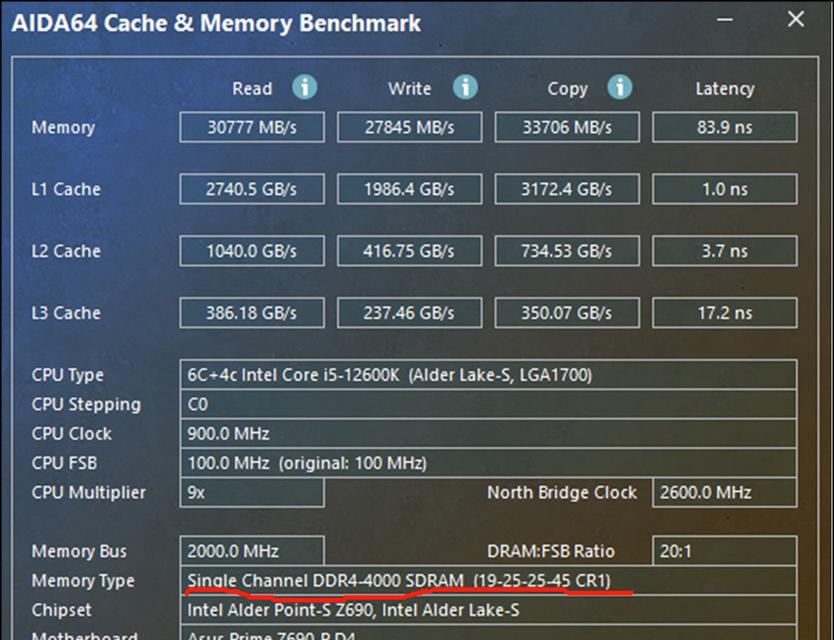The image size is (834, 640).
Task: Minimize the AIDA64 benchmark window
Action: [x=724, y=20]
